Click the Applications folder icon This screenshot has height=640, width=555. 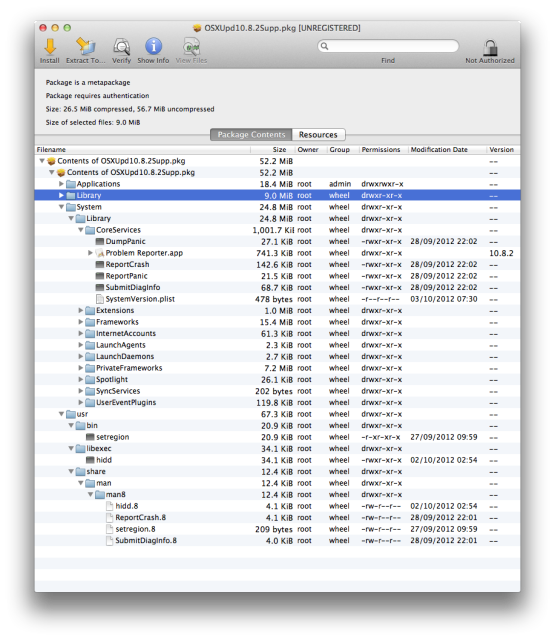[71, 184]
